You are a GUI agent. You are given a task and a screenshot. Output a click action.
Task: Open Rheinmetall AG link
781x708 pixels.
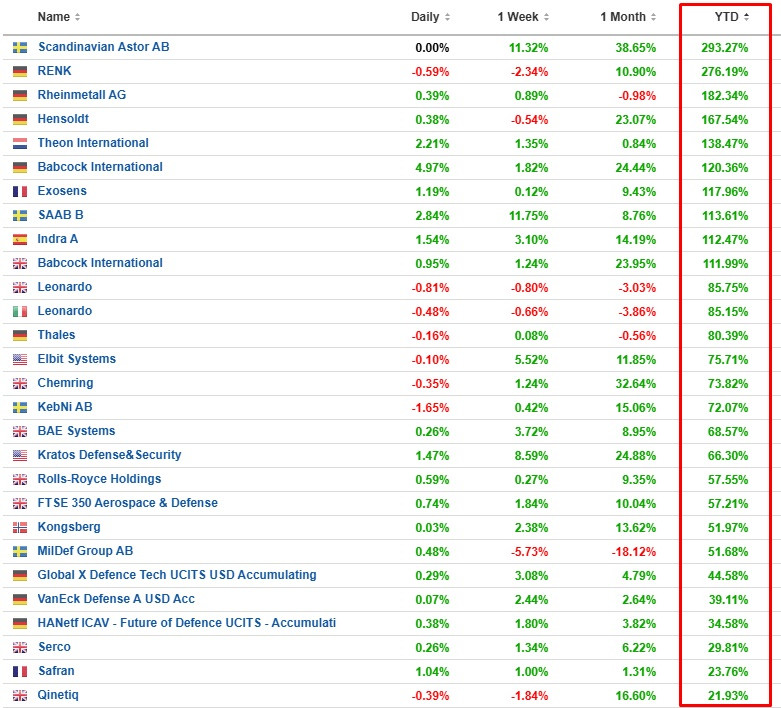82,95
